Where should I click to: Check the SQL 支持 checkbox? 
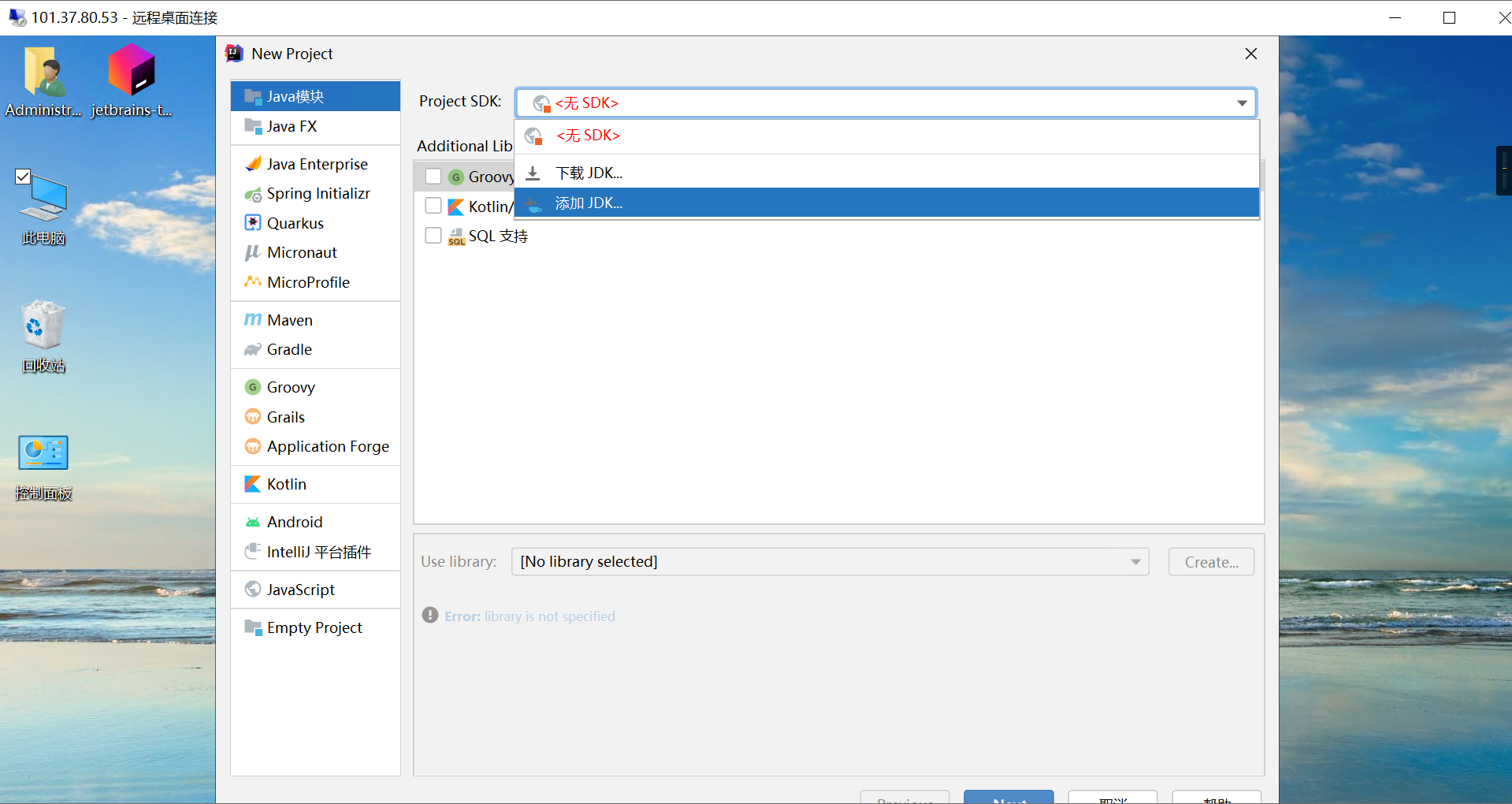click(x=433, y=236)
